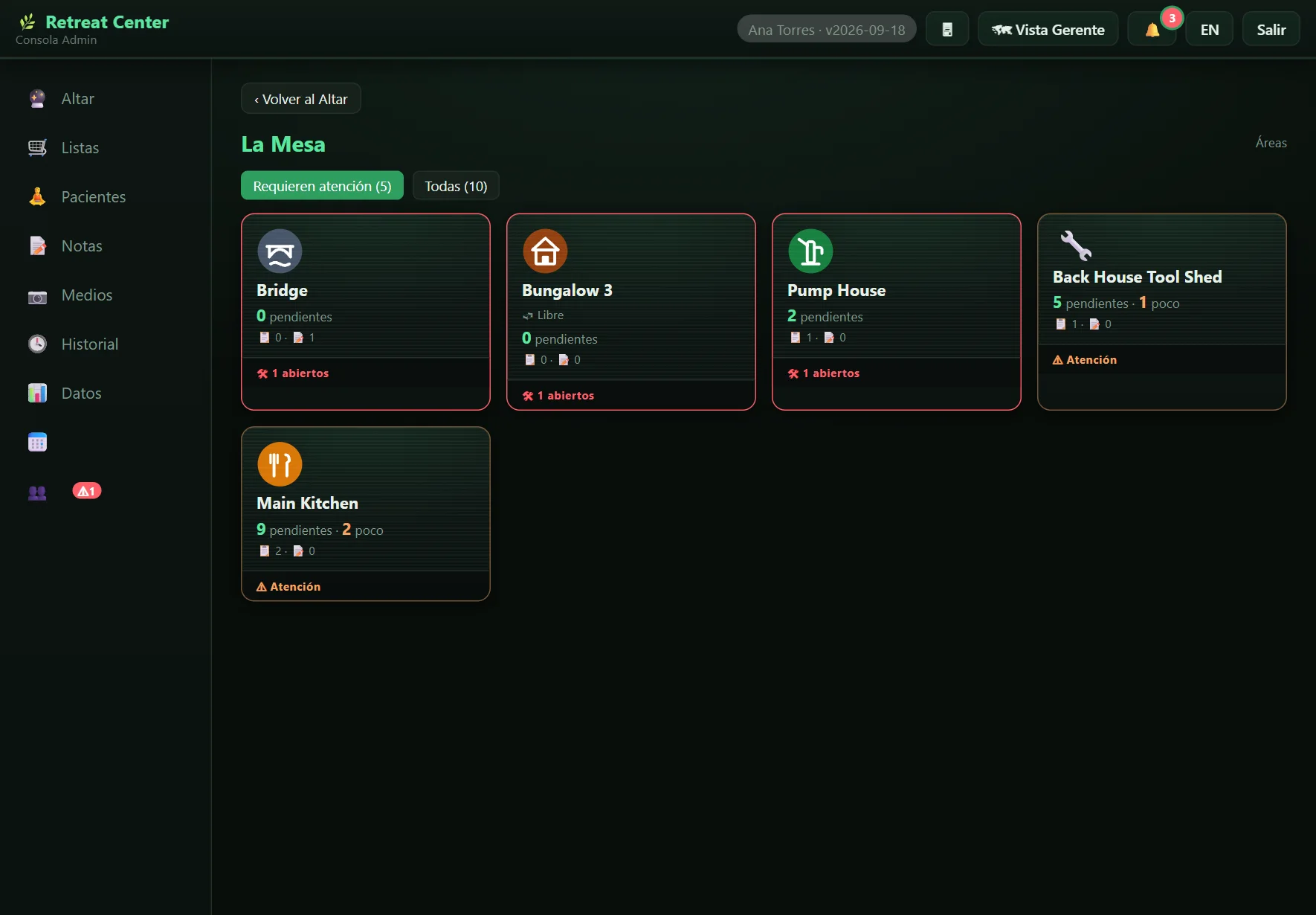Click Pump House's 1 abiertos status
The width and height of the screenshot is (1316, 915).
[x=824, y=373]
